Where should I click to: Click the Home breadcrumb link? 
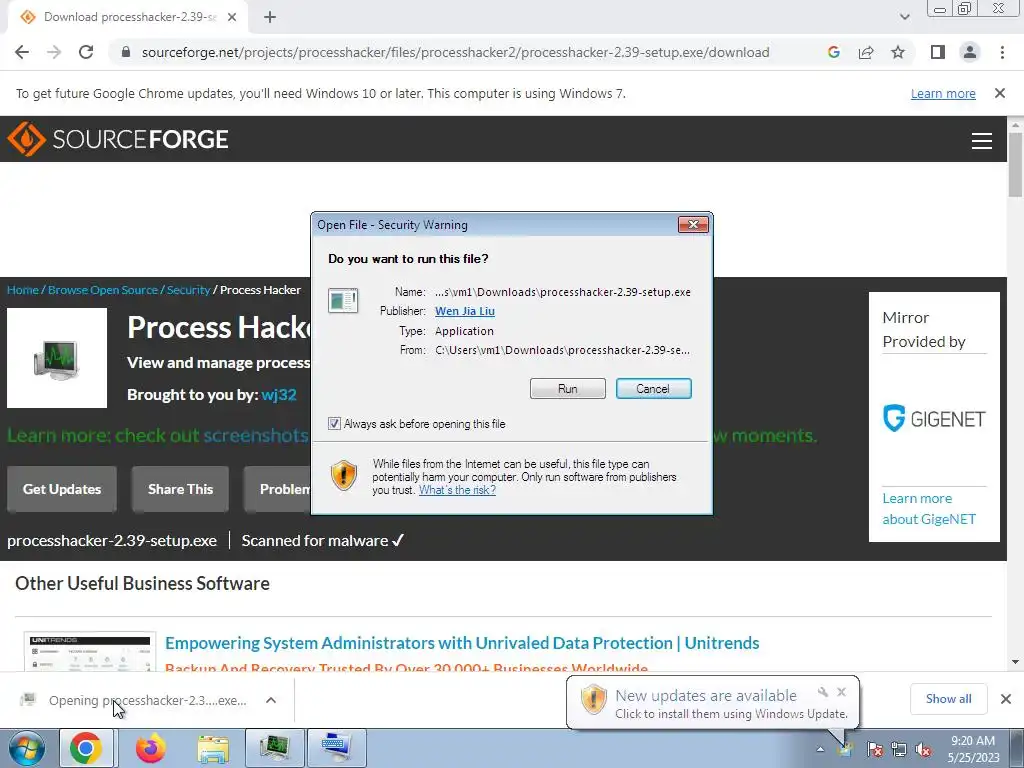[23, 290]
